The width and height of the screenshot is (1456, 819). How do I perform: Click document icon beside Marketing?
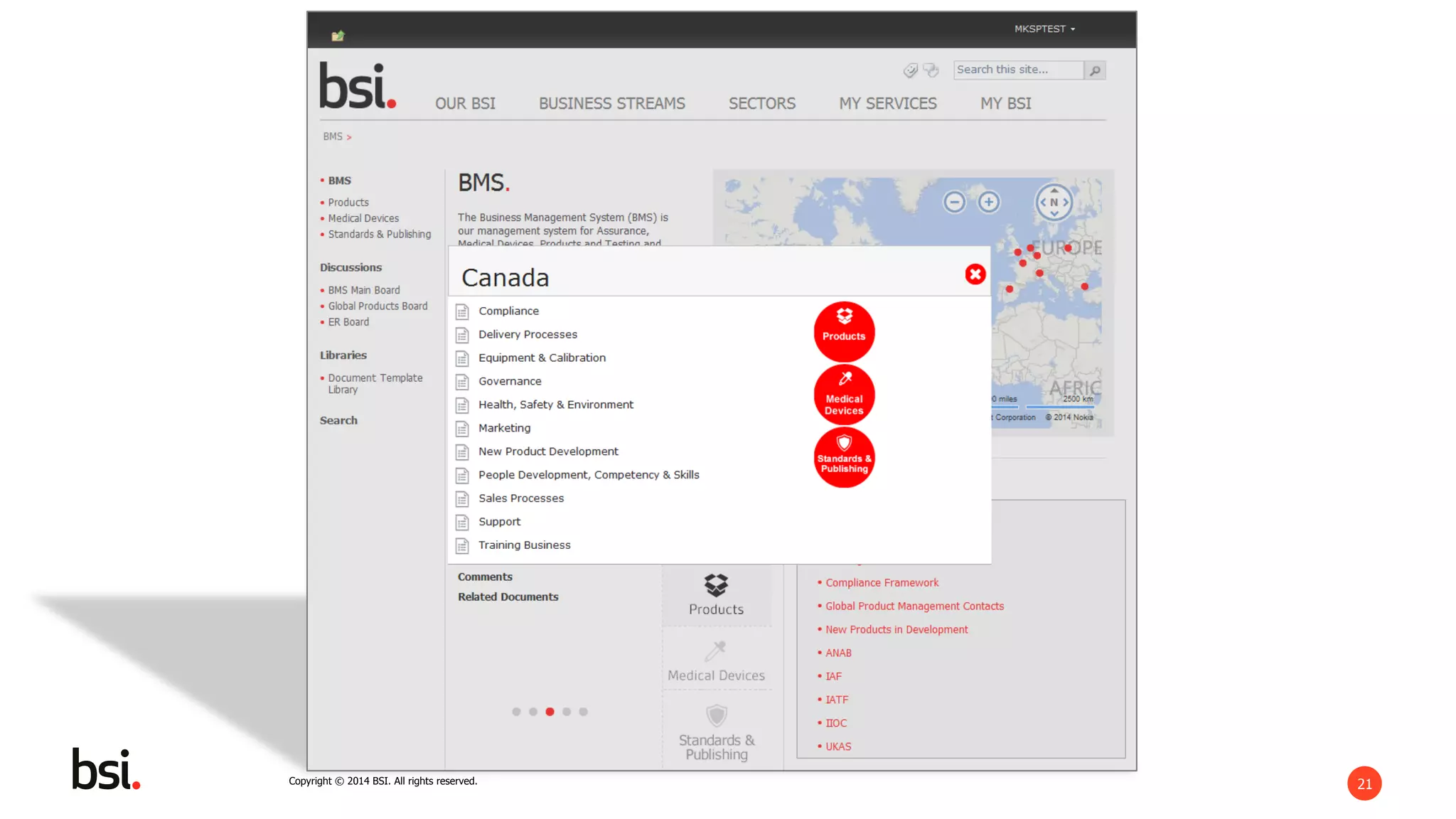(x=462, y=429)
